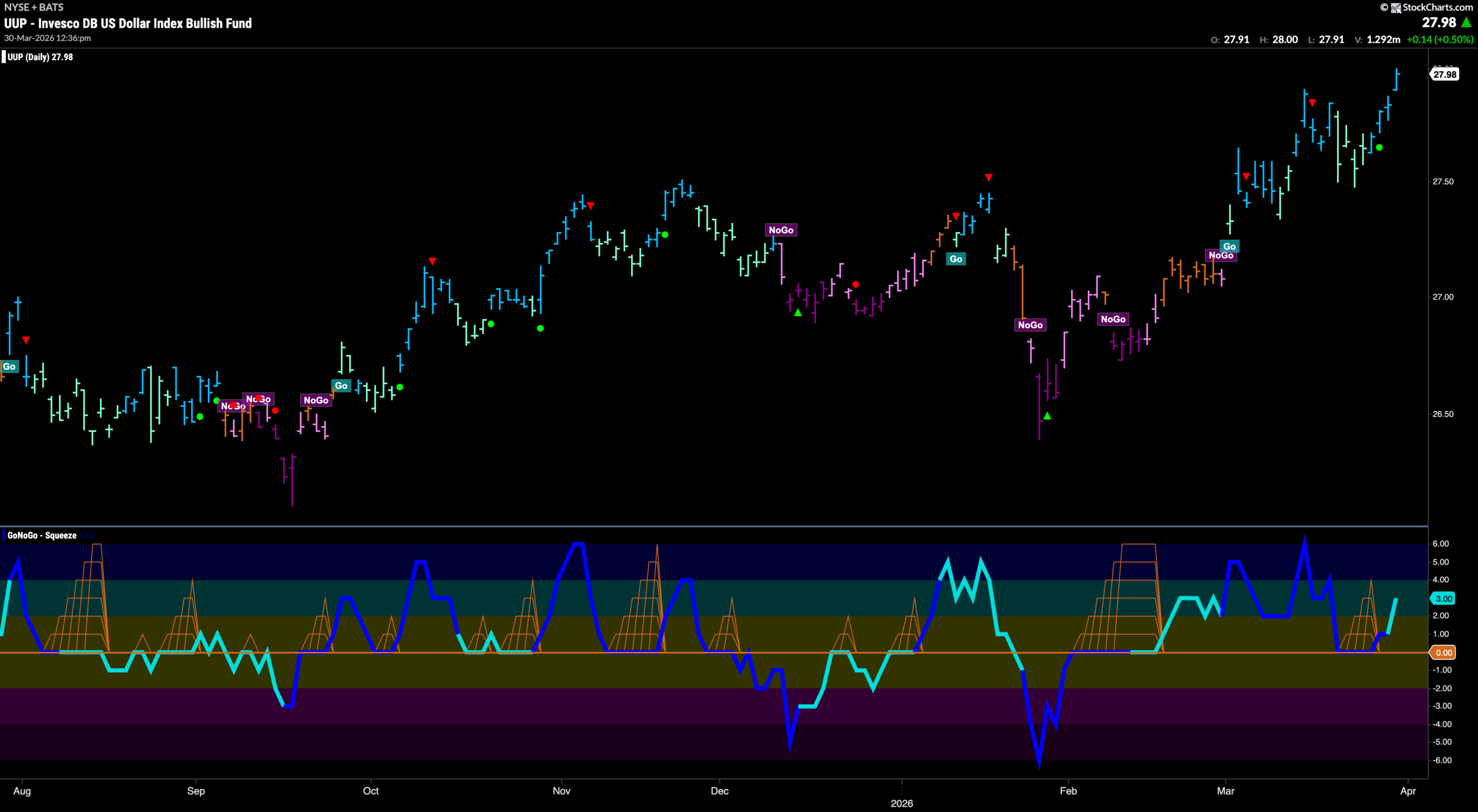This screenshot has height=812, width=1478.
Task: Click the green dot near late March bars
Action: click(x=1379, y=148)
